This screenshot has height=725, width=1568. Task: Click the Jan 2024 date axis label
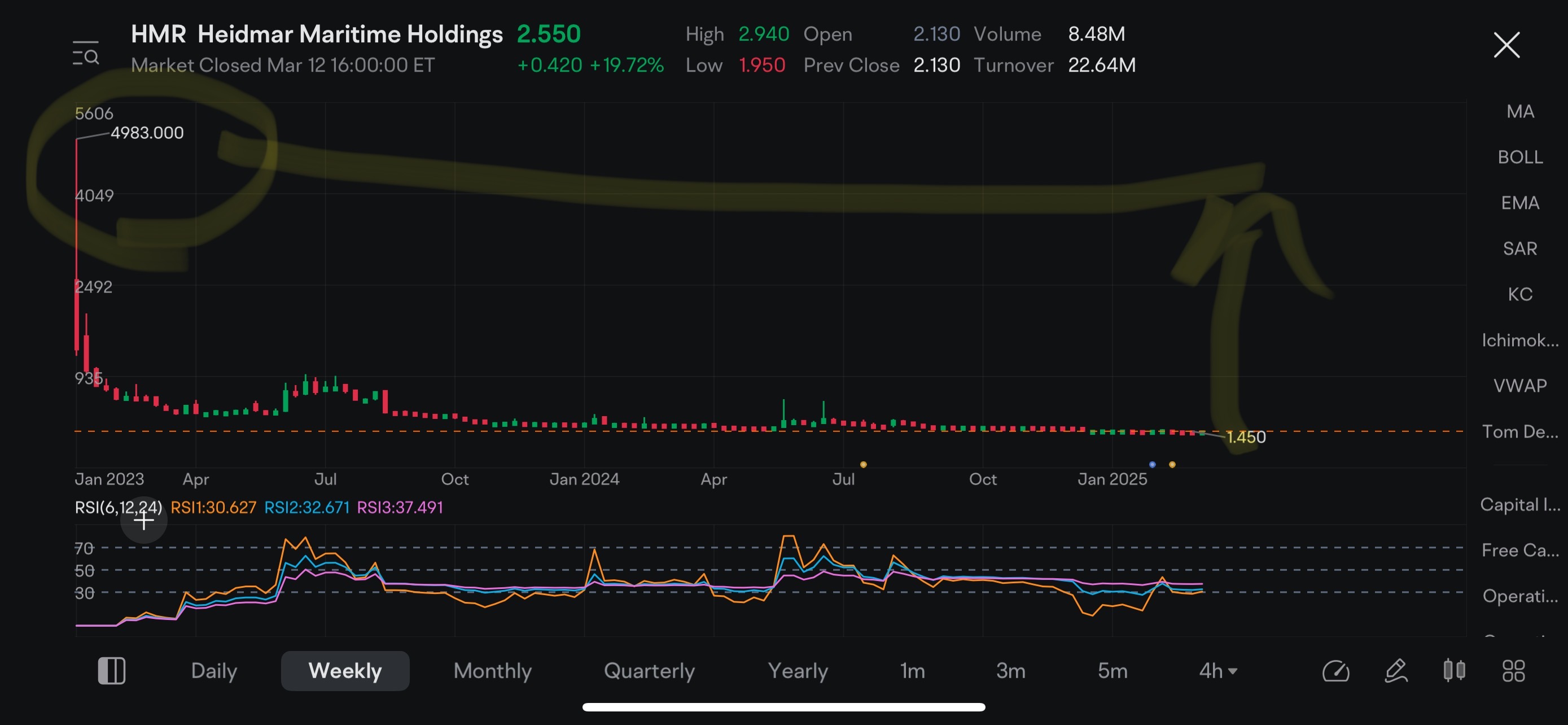(584, 479)
